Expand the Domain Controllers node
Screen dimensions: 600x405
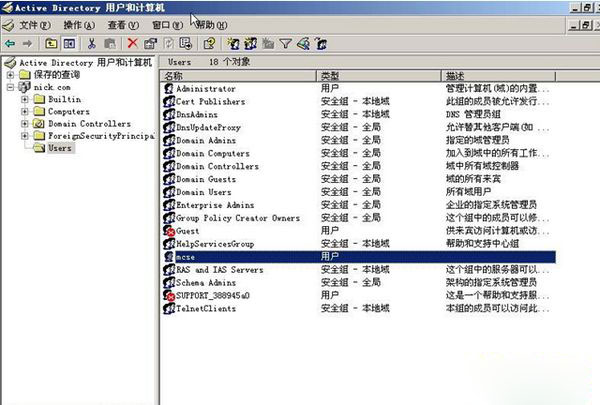25,124
